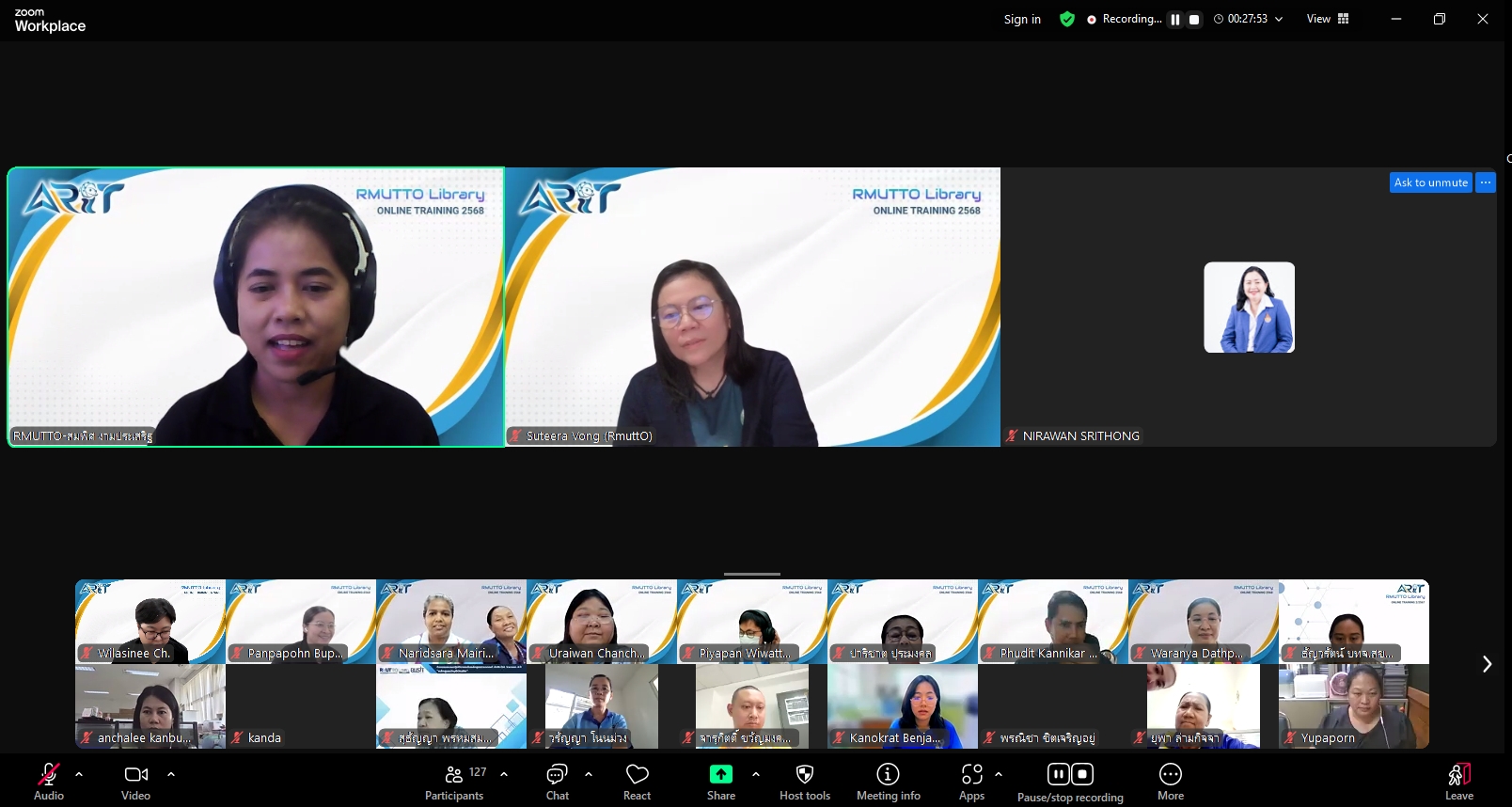Viewport: 1512px width, 807px height.
Task: Show next page of participant thumbnails
Action: pyautogui.click(x=1487, y=664)
